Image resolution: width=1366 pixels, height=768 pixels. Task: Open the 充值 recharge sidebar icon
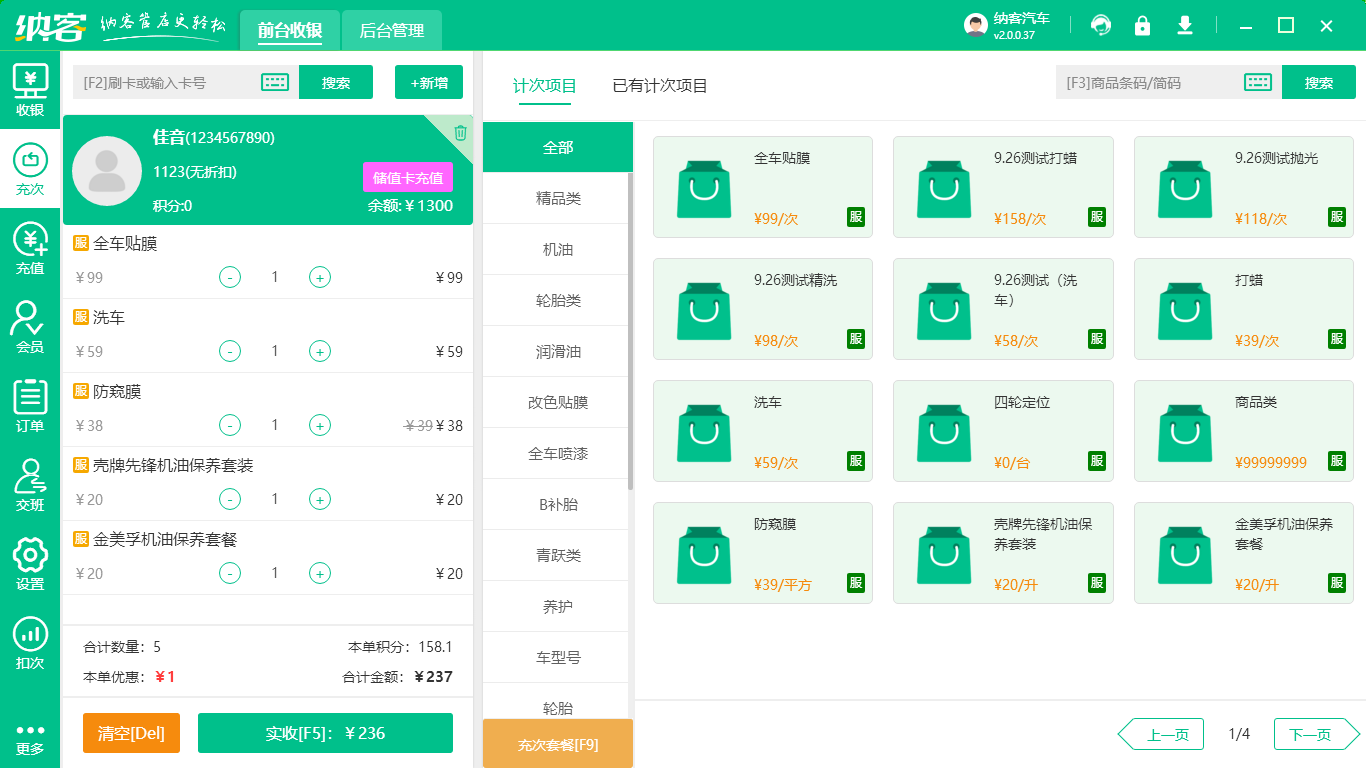point(30,250)
